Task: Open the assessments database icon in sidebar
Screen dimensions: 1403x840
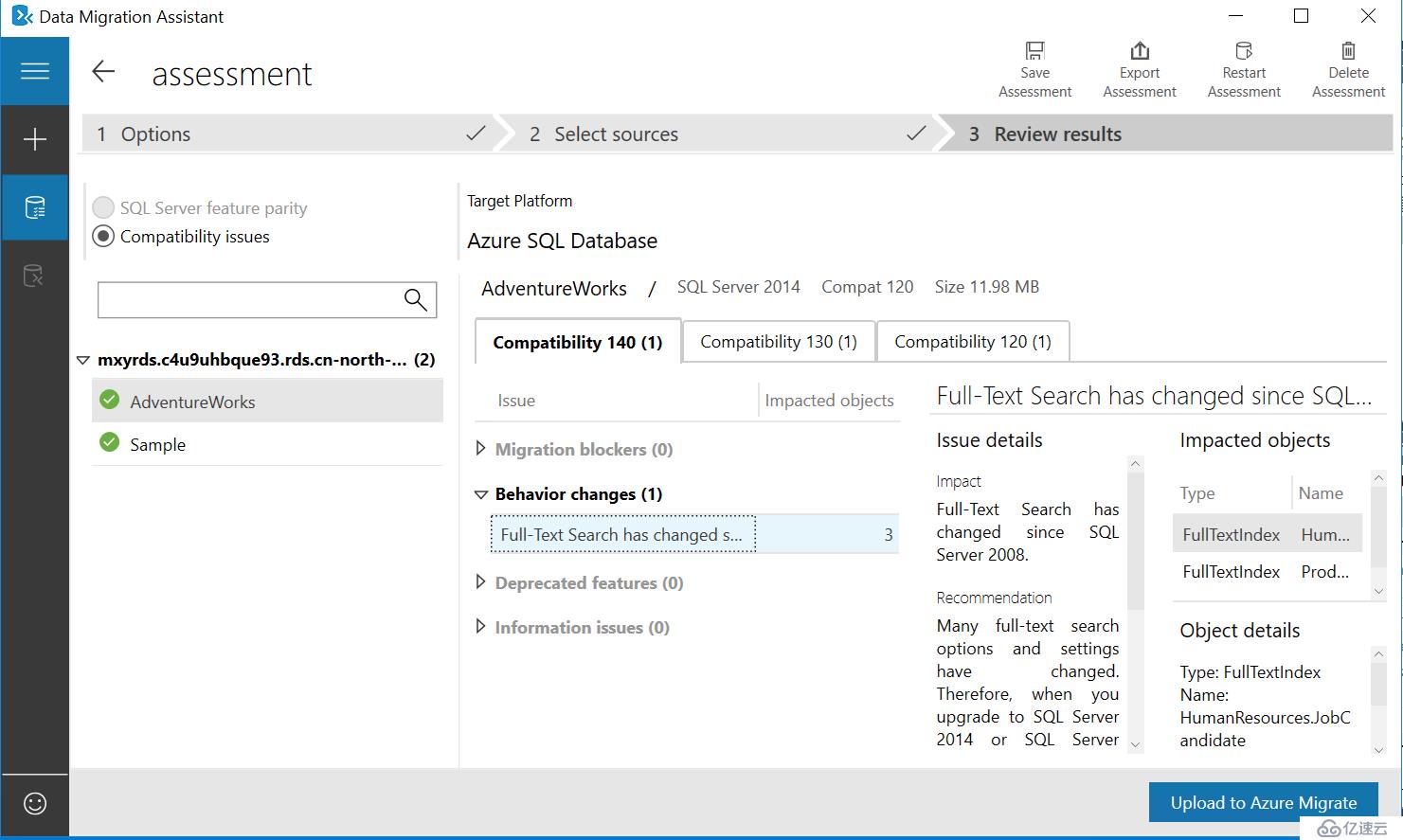Action: 35,207
